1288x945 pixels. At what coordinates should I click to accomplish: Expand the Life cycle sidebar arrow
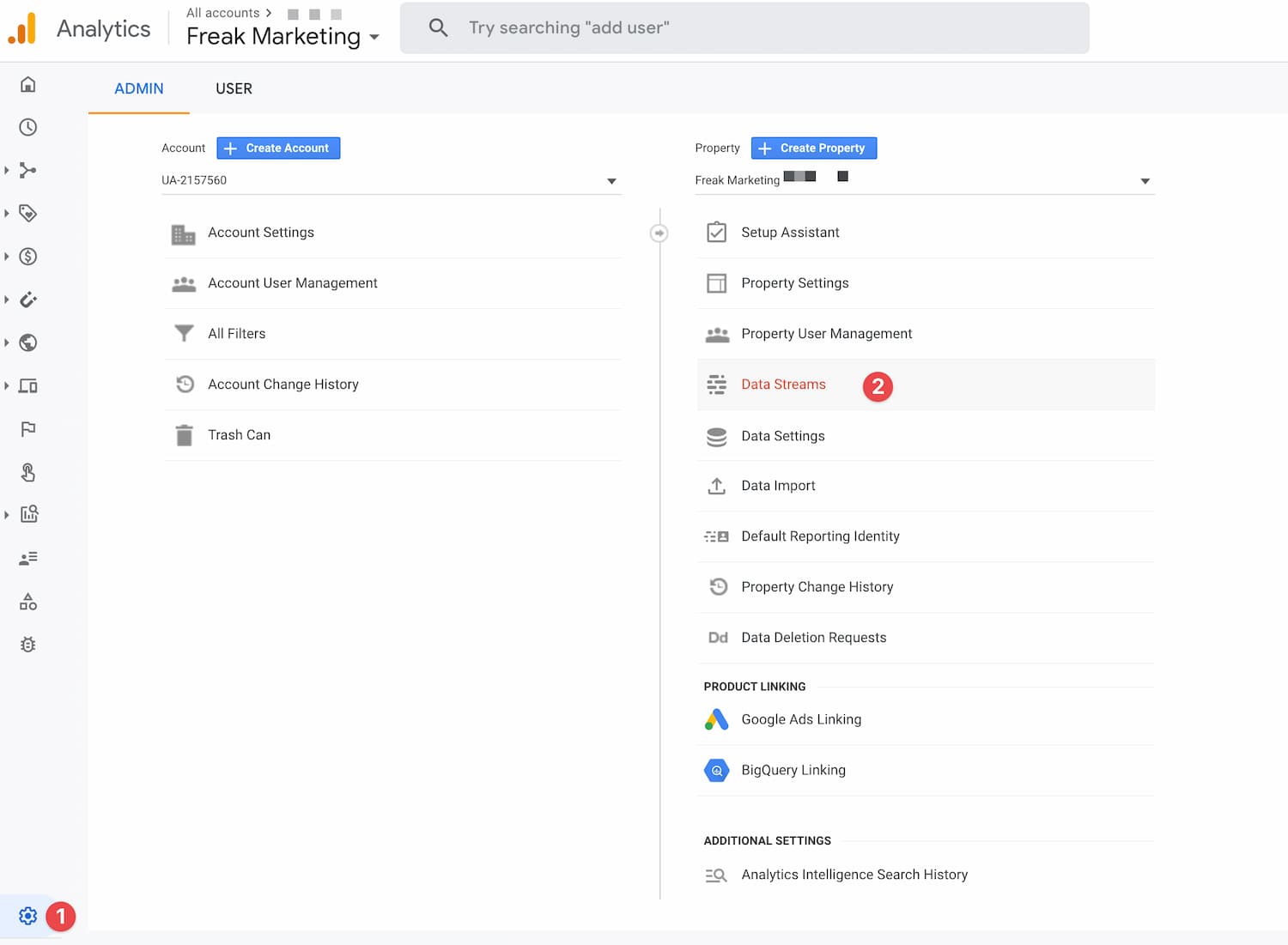7,170
